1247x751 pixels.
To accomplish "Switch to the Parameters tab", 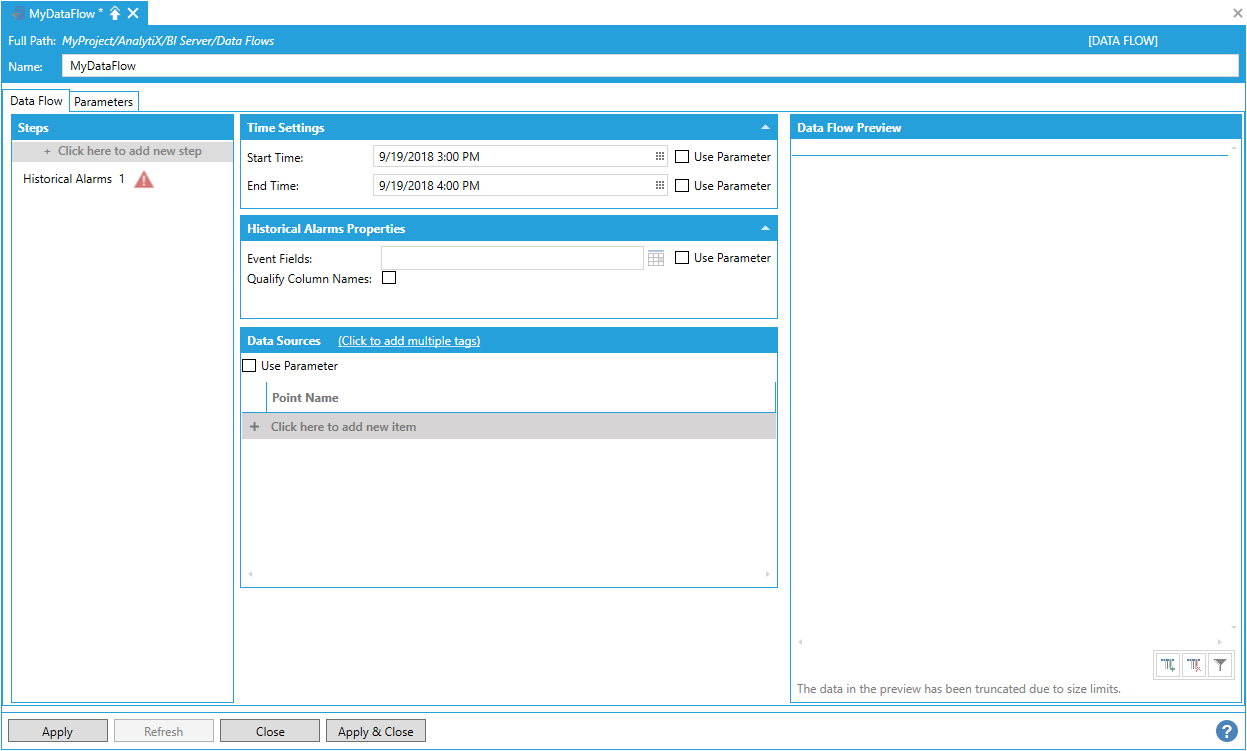I will 103,102.
